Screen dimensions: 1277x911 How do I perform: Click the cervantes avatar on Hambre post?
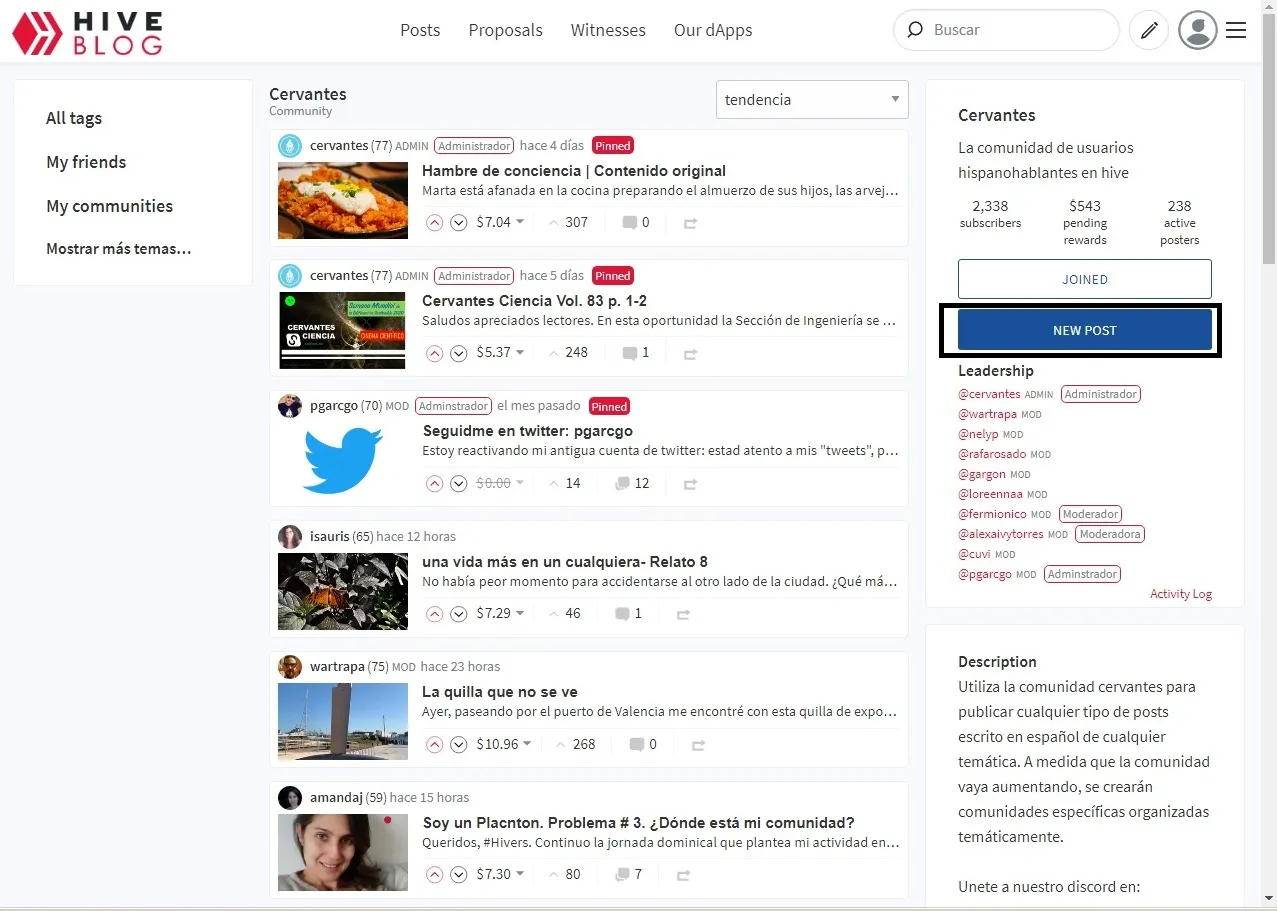(289, 146)
